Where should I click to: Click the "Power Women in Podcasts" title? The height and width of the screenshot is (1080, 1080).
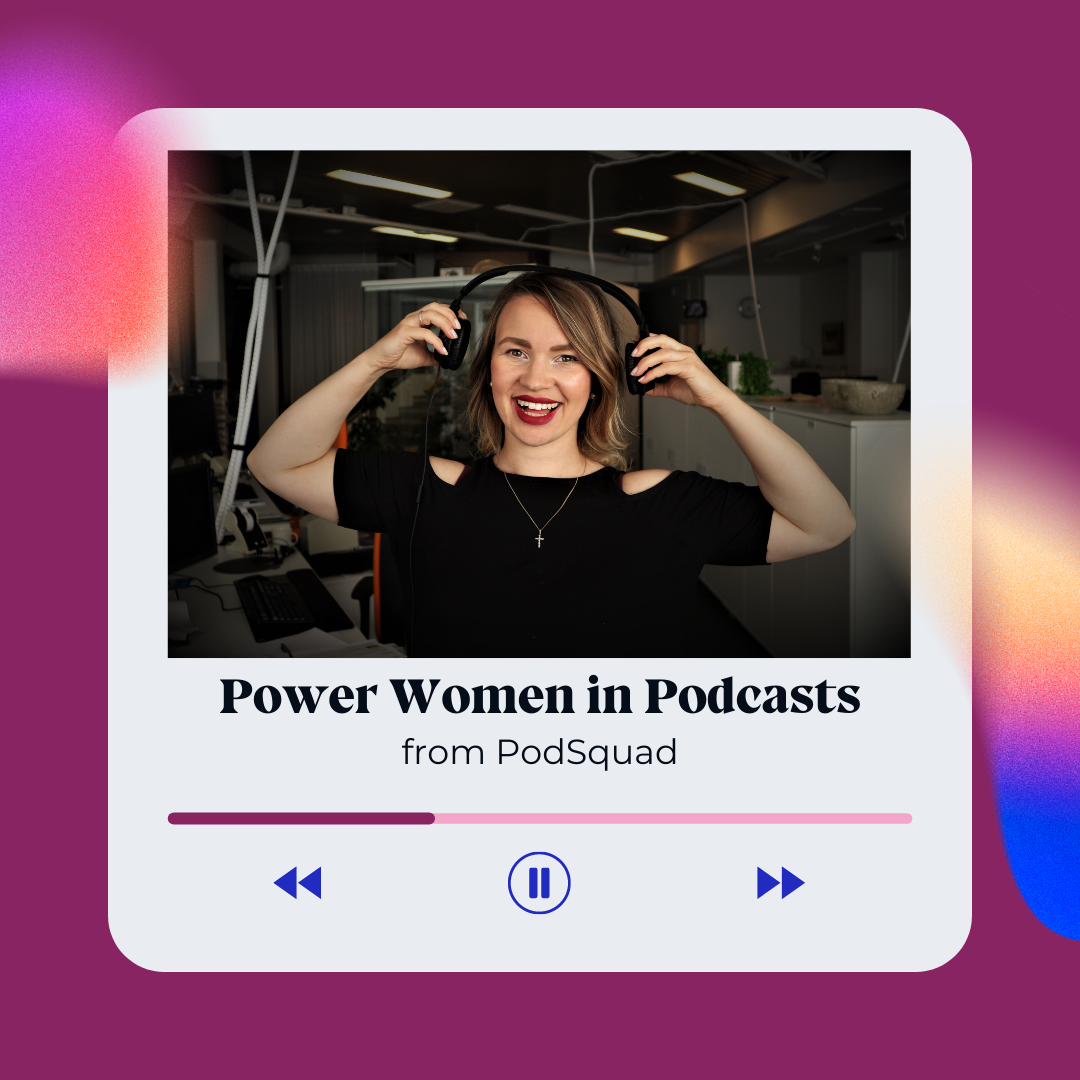point(540,696)
